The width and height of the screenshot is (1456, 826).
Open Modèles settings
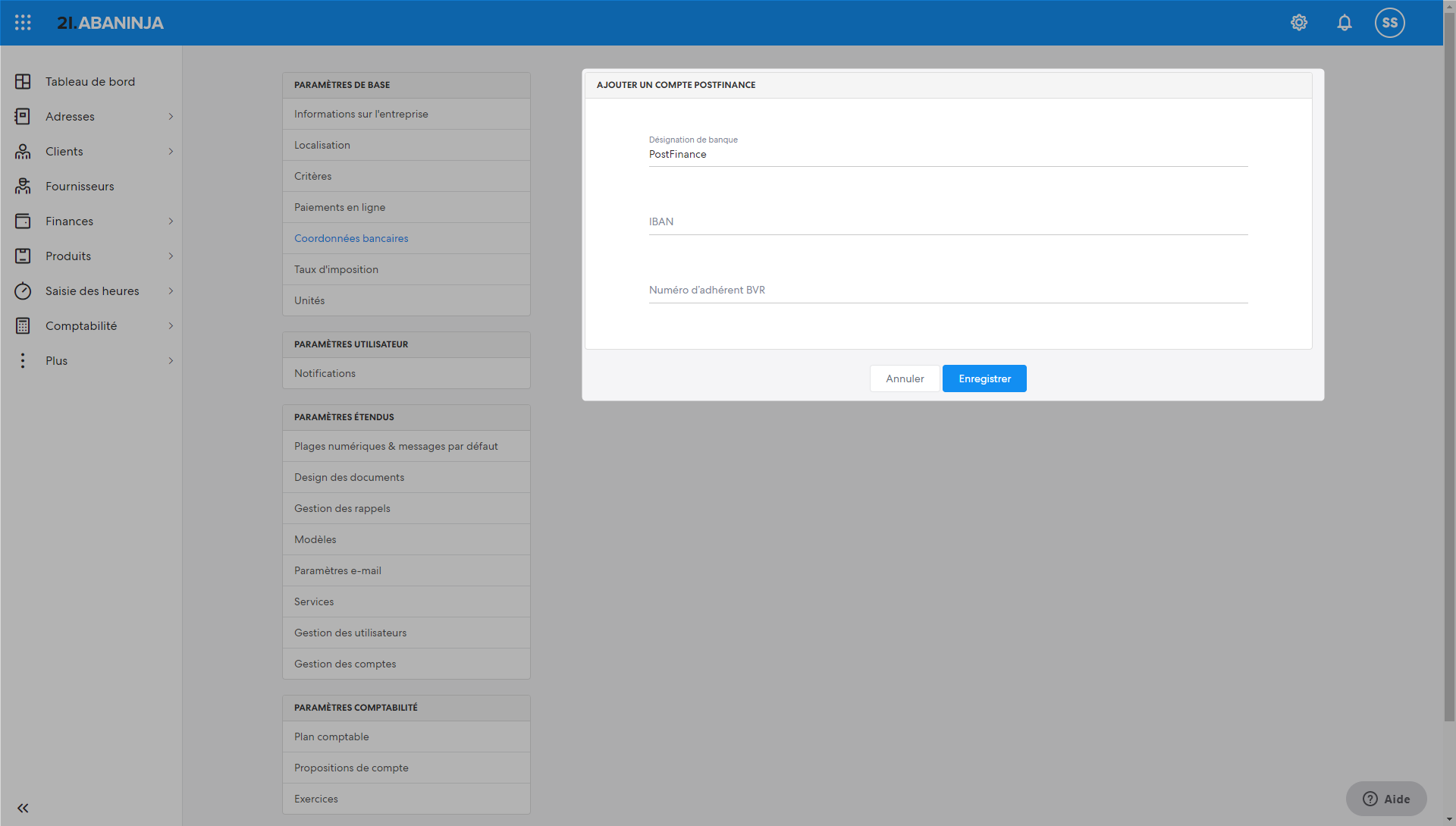(406, 539)
